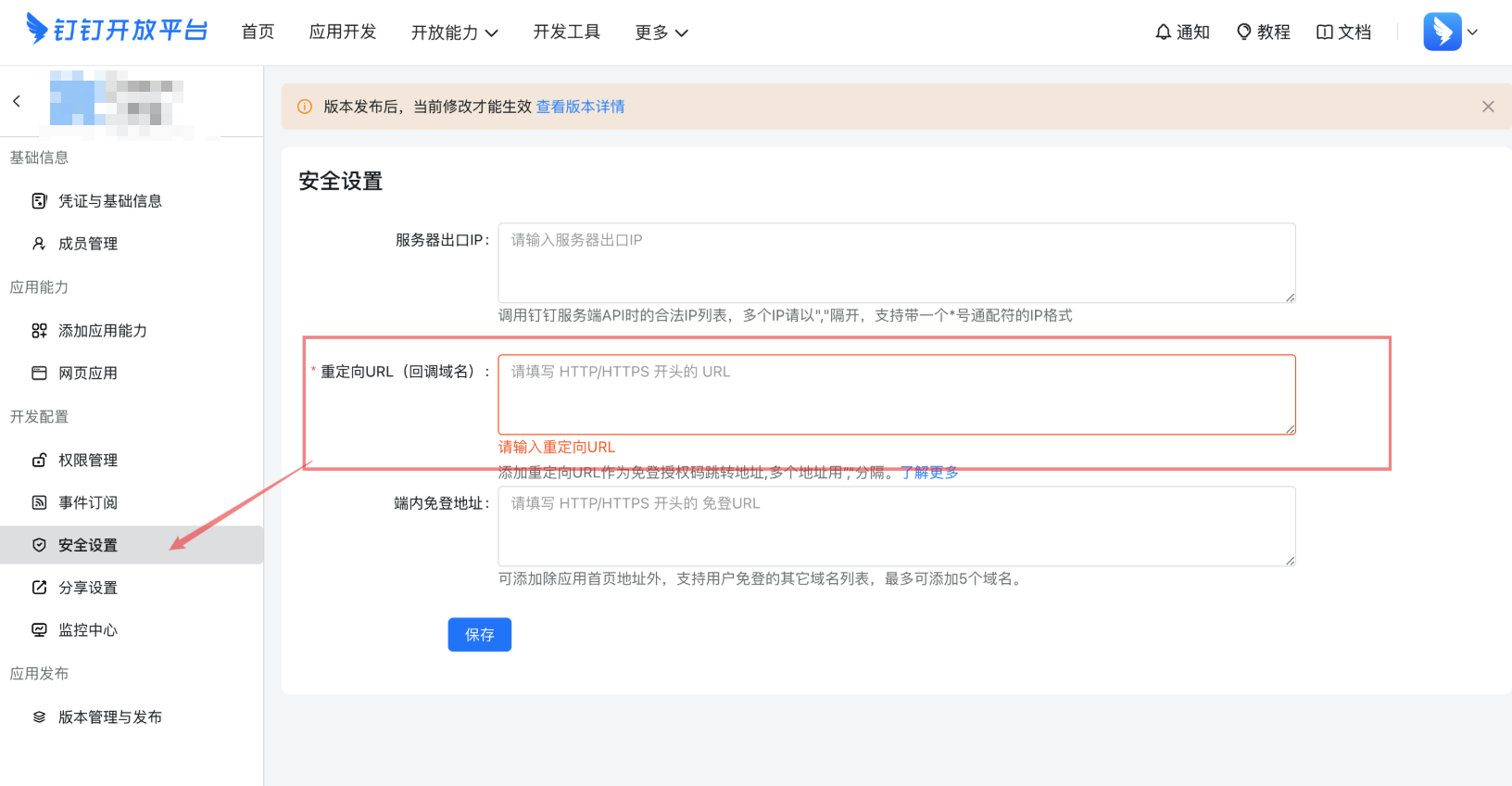Click the back arrow in sidebar

17,101
